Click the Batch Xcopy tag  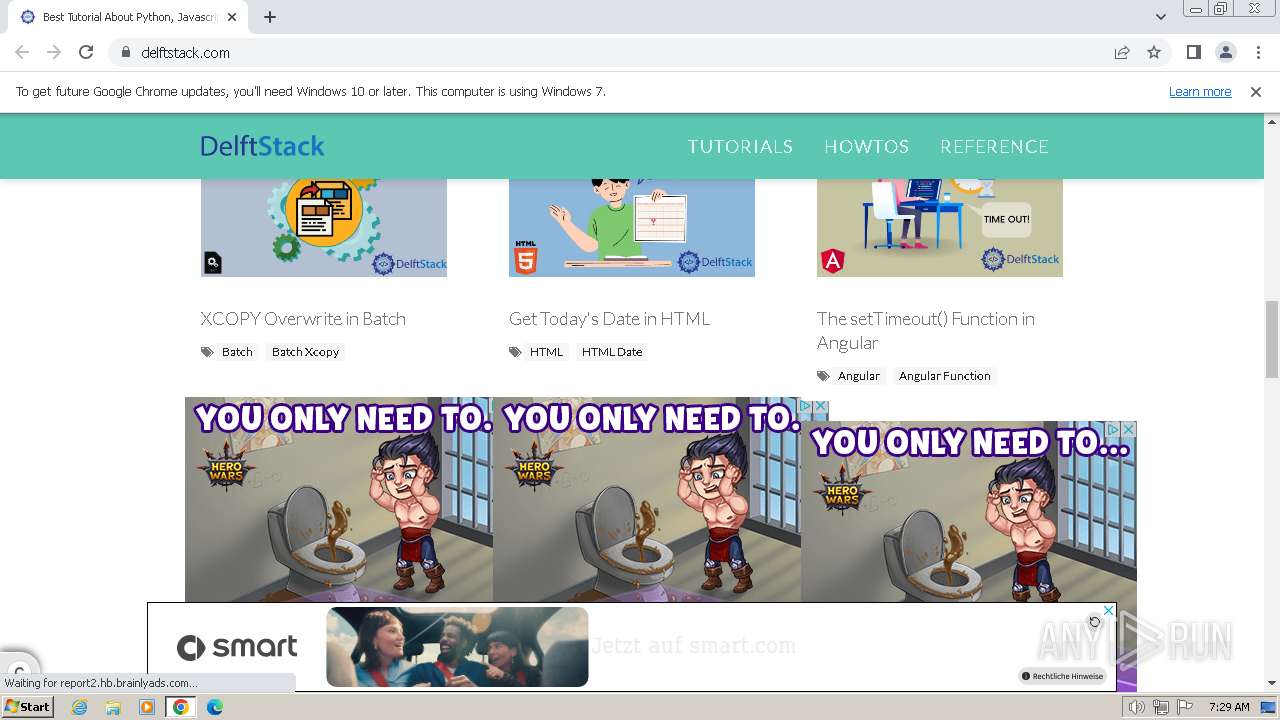click(x=305, y=352)
